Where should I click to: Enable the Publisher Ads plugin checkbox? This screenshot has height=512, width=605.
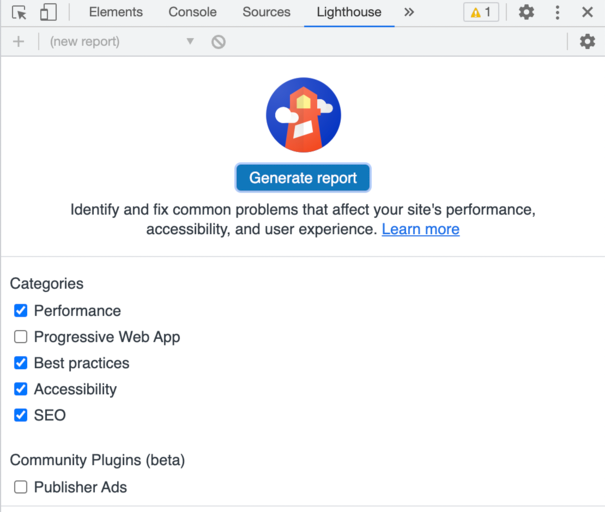(x=20, y=487)
